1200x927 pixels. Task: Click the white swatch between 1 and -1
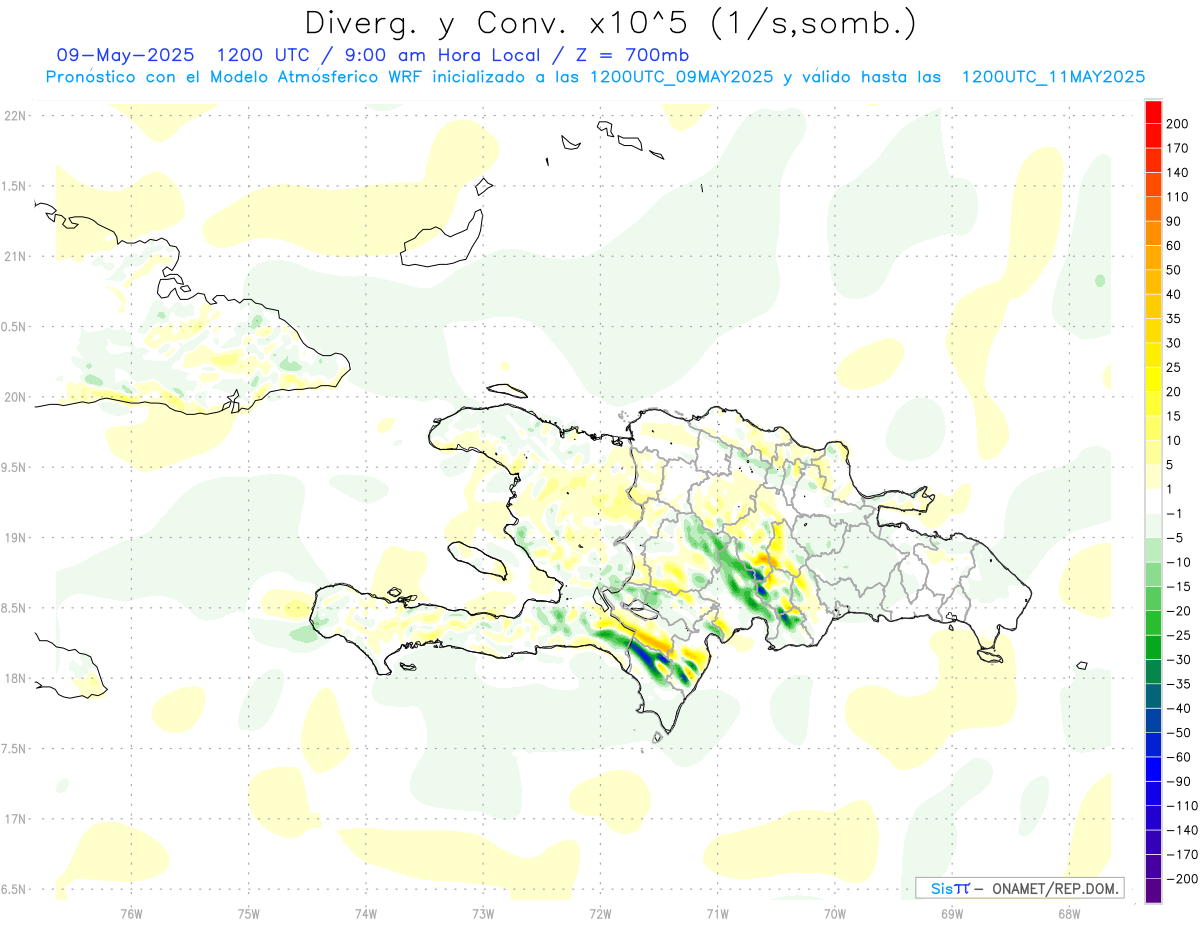(x=1153, y=501)
